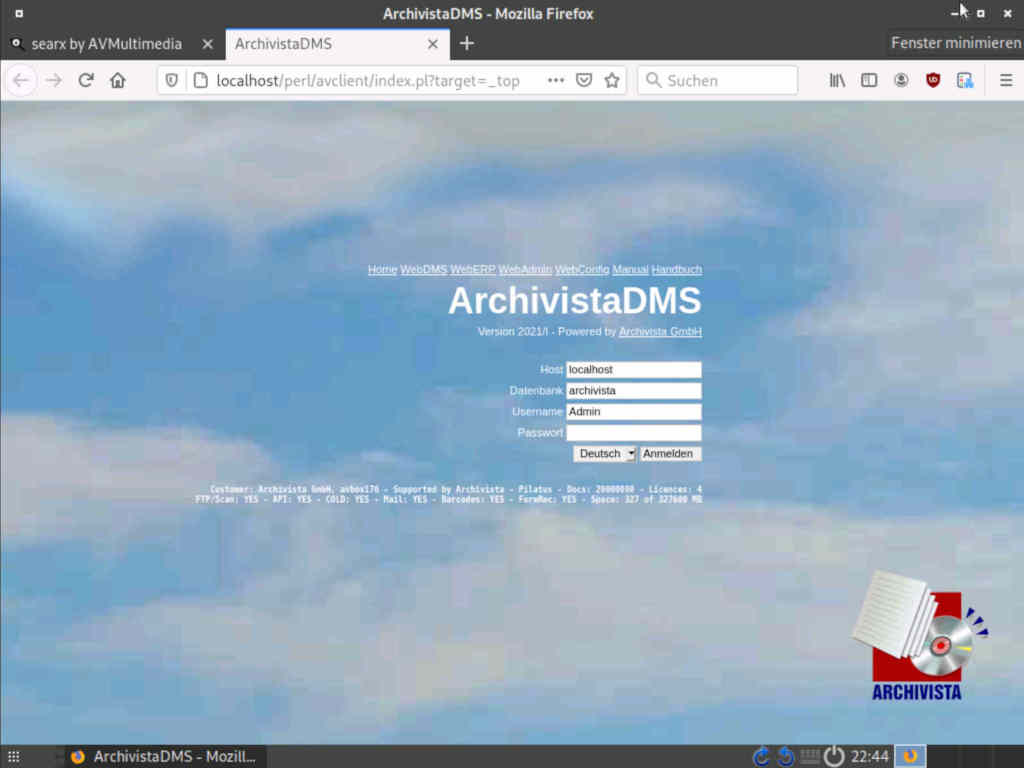
Task: Open the Firefox library icon
Action: [837, 81]
